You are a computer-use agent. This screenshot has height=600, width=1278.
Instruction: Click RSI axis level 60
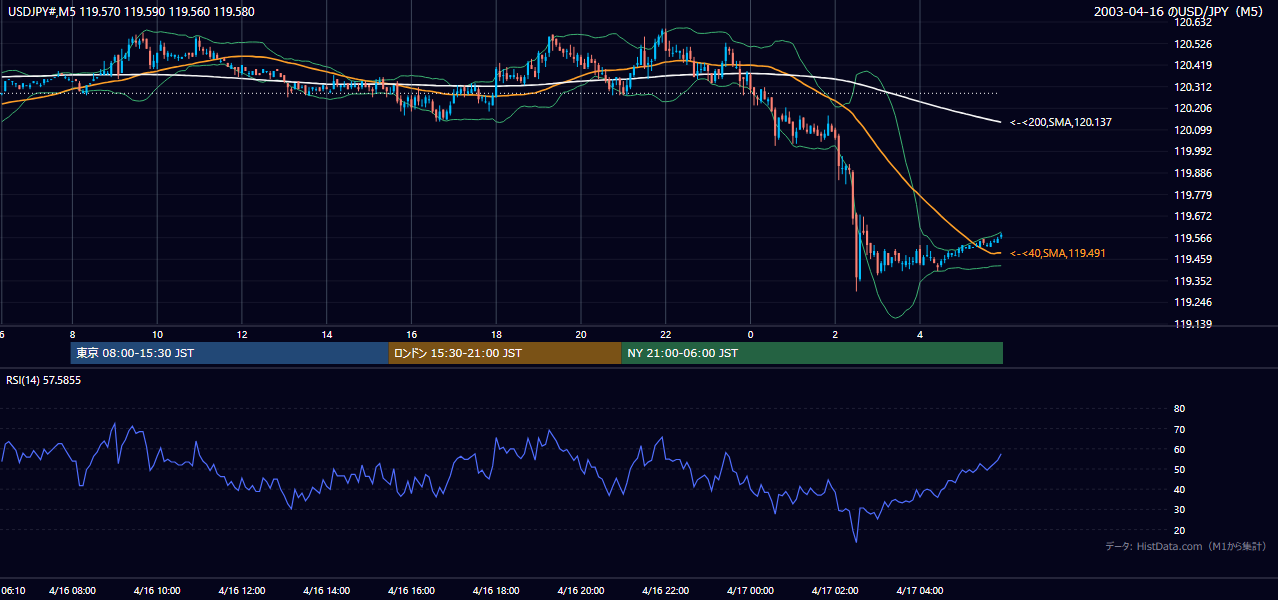[x=1179, y=449]
